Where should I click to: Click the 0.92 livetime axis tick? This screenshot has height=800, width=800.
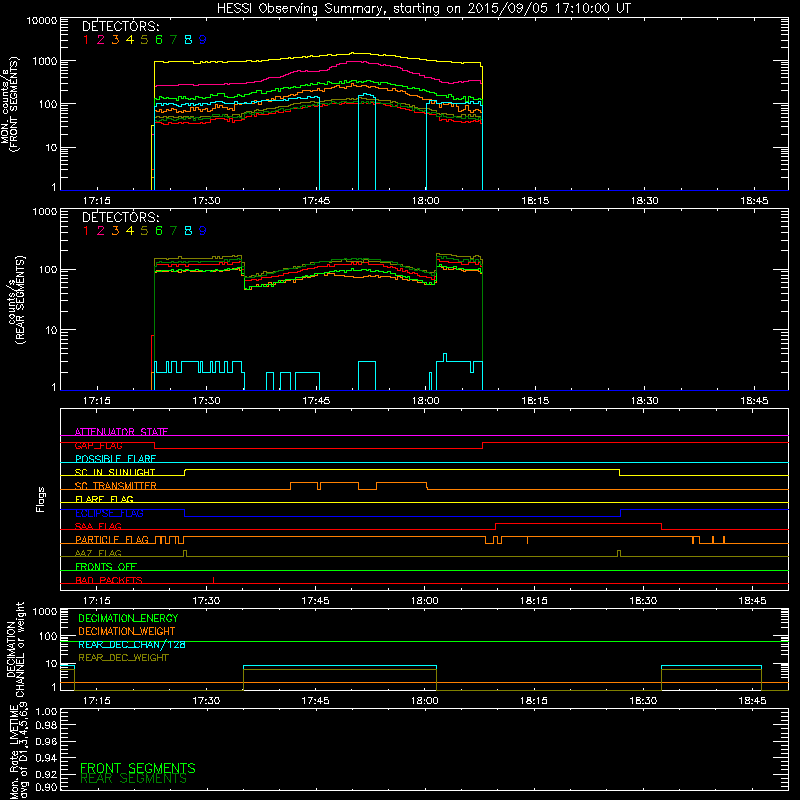tap(46, 774)
